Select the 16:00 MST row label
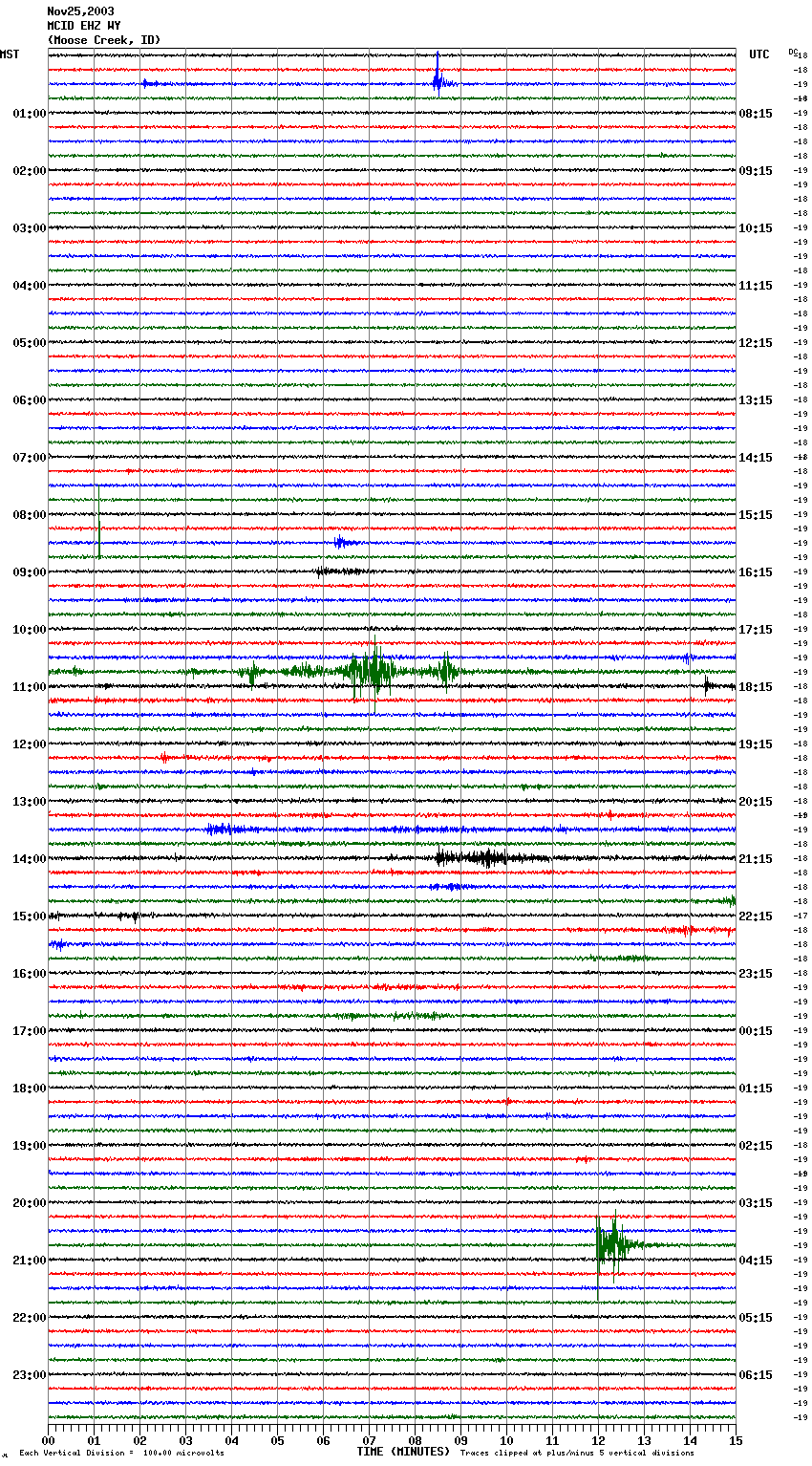The height and width of the screenshot is (1466, 812). [x=30, y=974]
